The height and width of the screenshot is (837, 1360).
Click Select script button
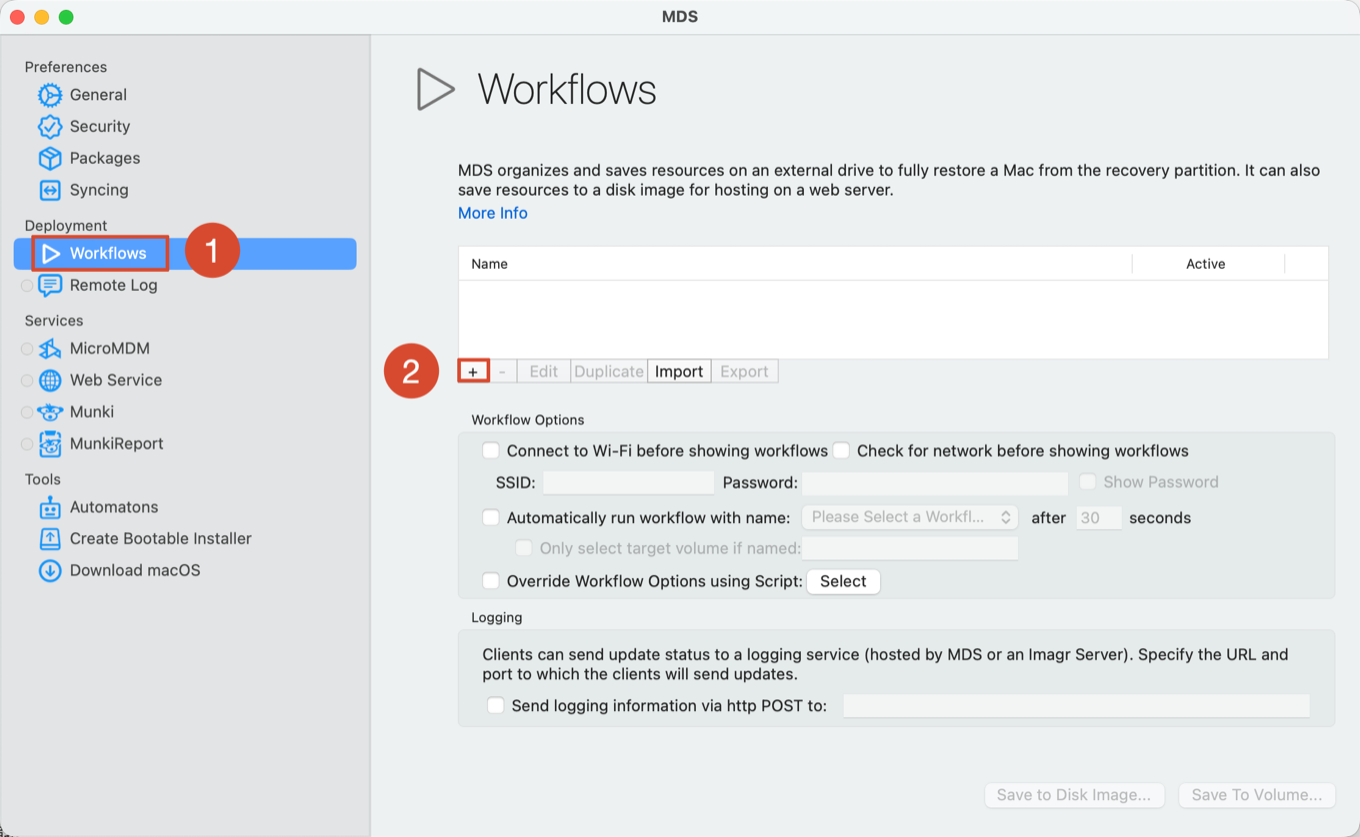pyautogui.click(x=843, y=581)
